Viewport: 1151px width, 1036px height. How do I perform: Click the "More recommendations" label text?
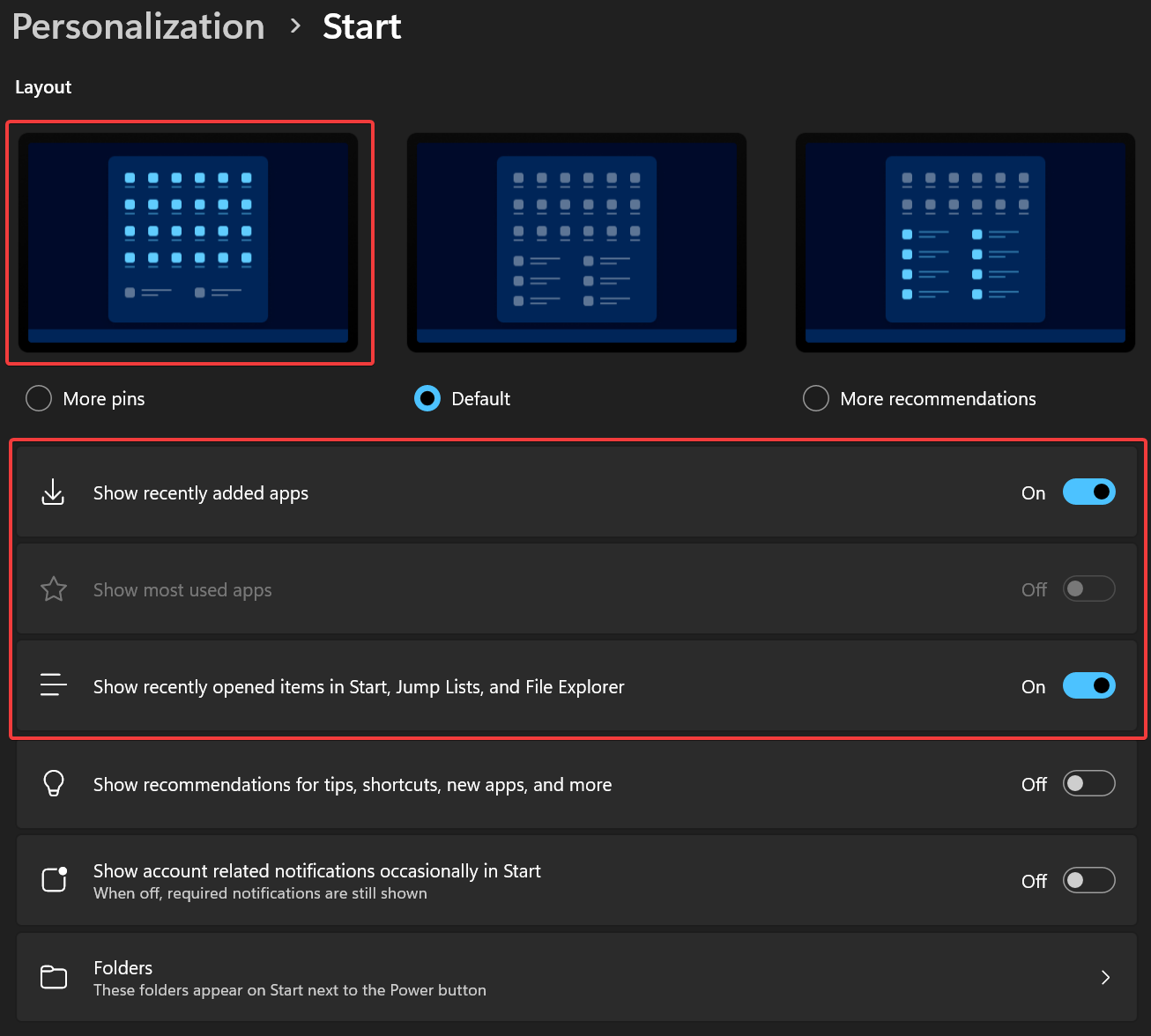939,399
